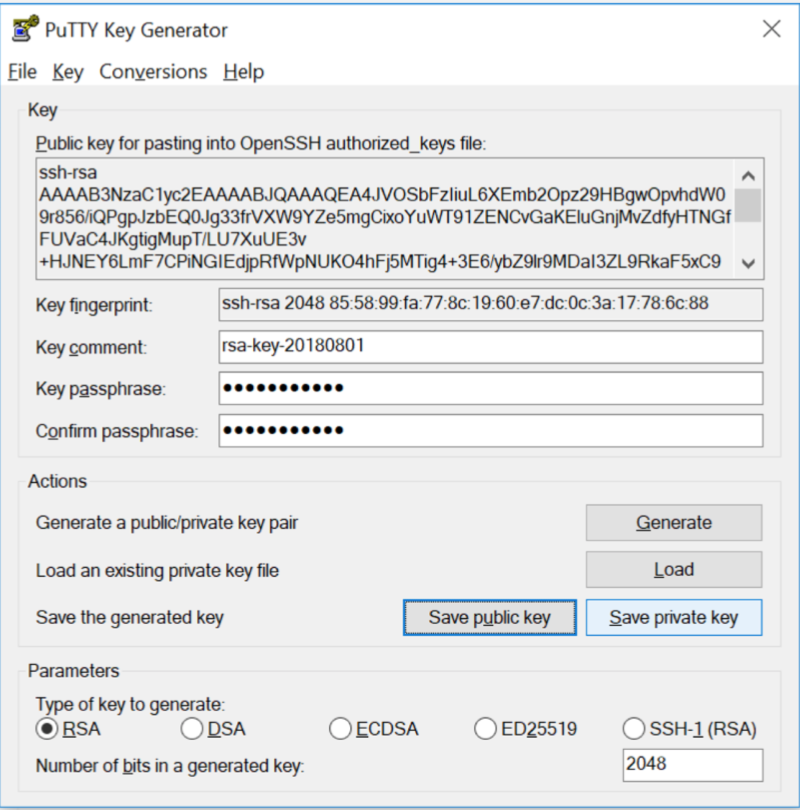Open the Help menu
Viewport: 800px width, 810px height.
243,72
